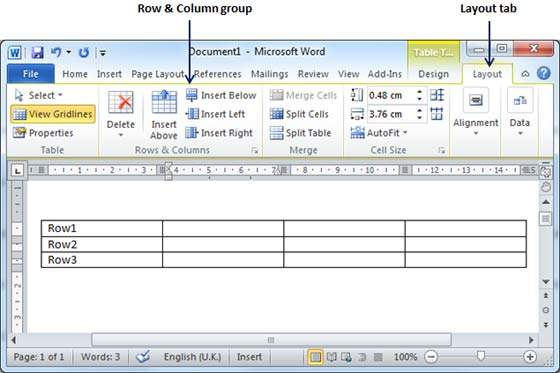This screenshot has width=560, height=373.
Task: Click the Row1 table cell
Action: point(102,228)
